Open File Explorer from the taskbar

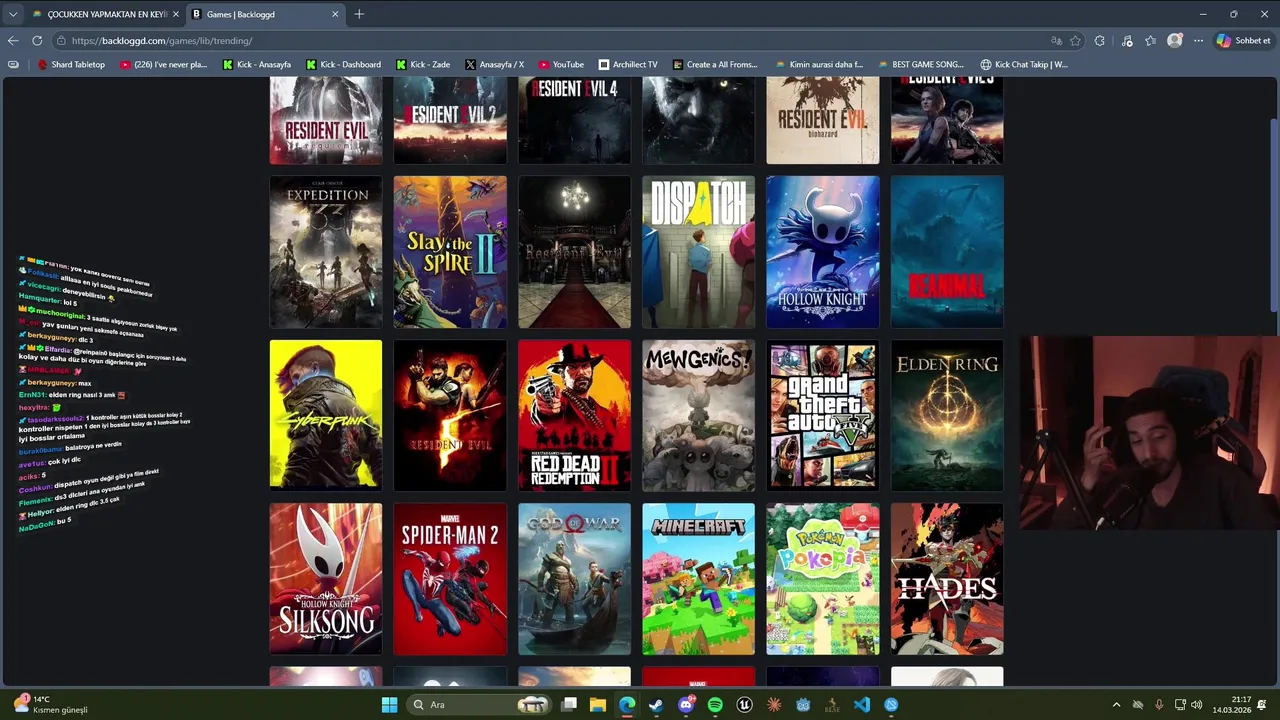click(x=598, y=705)
